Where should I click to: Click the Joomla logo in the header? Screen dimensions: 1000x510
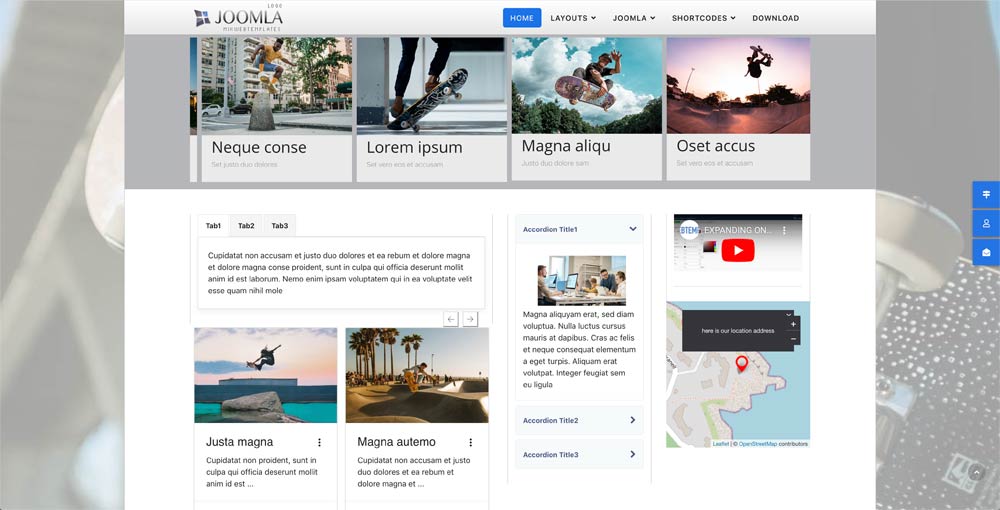click(x=239, y=18)
